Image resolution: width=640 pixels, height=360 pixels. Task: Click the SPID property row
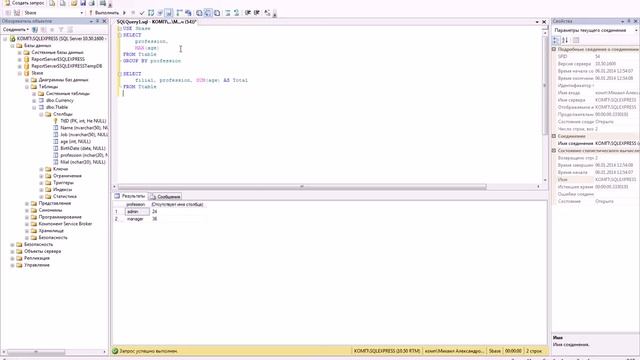click(x=596, y=57)
